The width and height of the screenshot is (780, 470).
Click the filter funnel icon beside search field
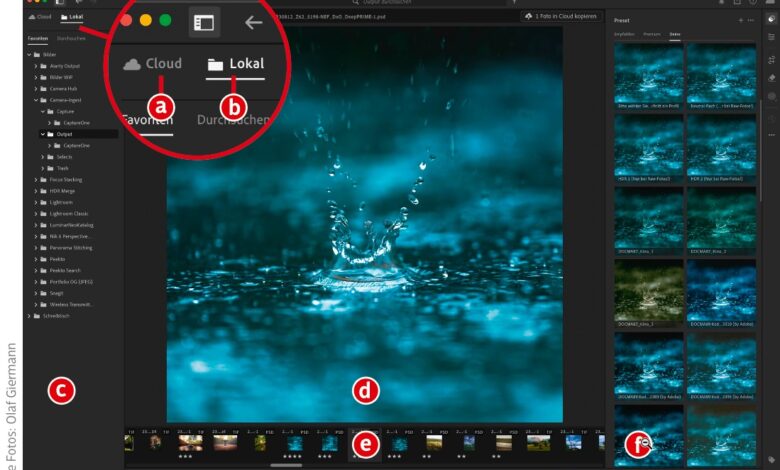click(514, 2)
